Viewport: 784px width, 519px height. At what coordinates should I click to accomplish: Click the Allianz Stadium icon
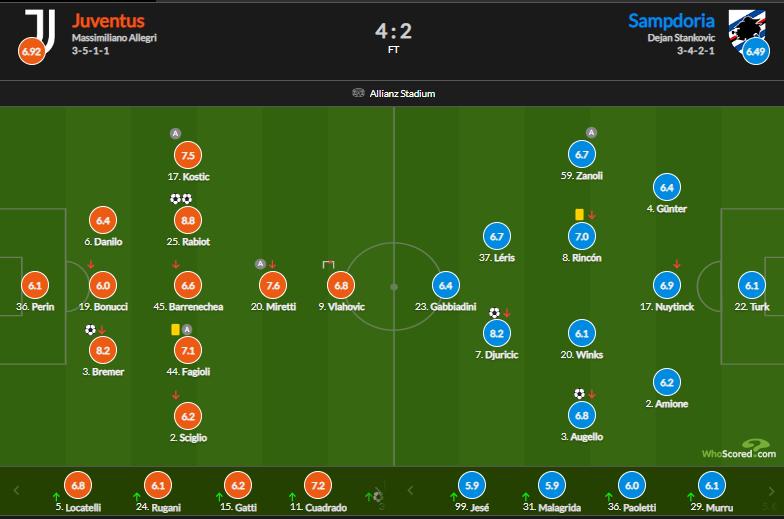[x=358, y=94]
